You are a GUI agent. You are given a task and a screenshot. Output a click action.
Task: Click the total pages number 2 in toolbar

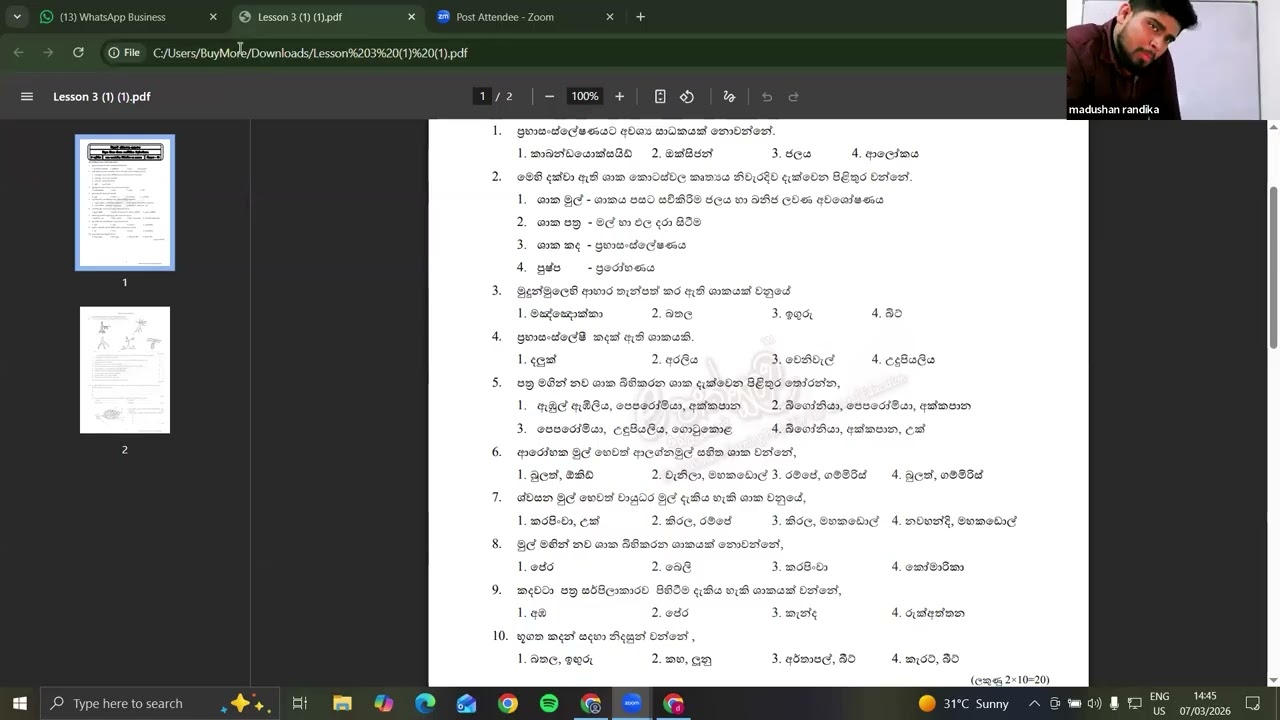(509, 97)
